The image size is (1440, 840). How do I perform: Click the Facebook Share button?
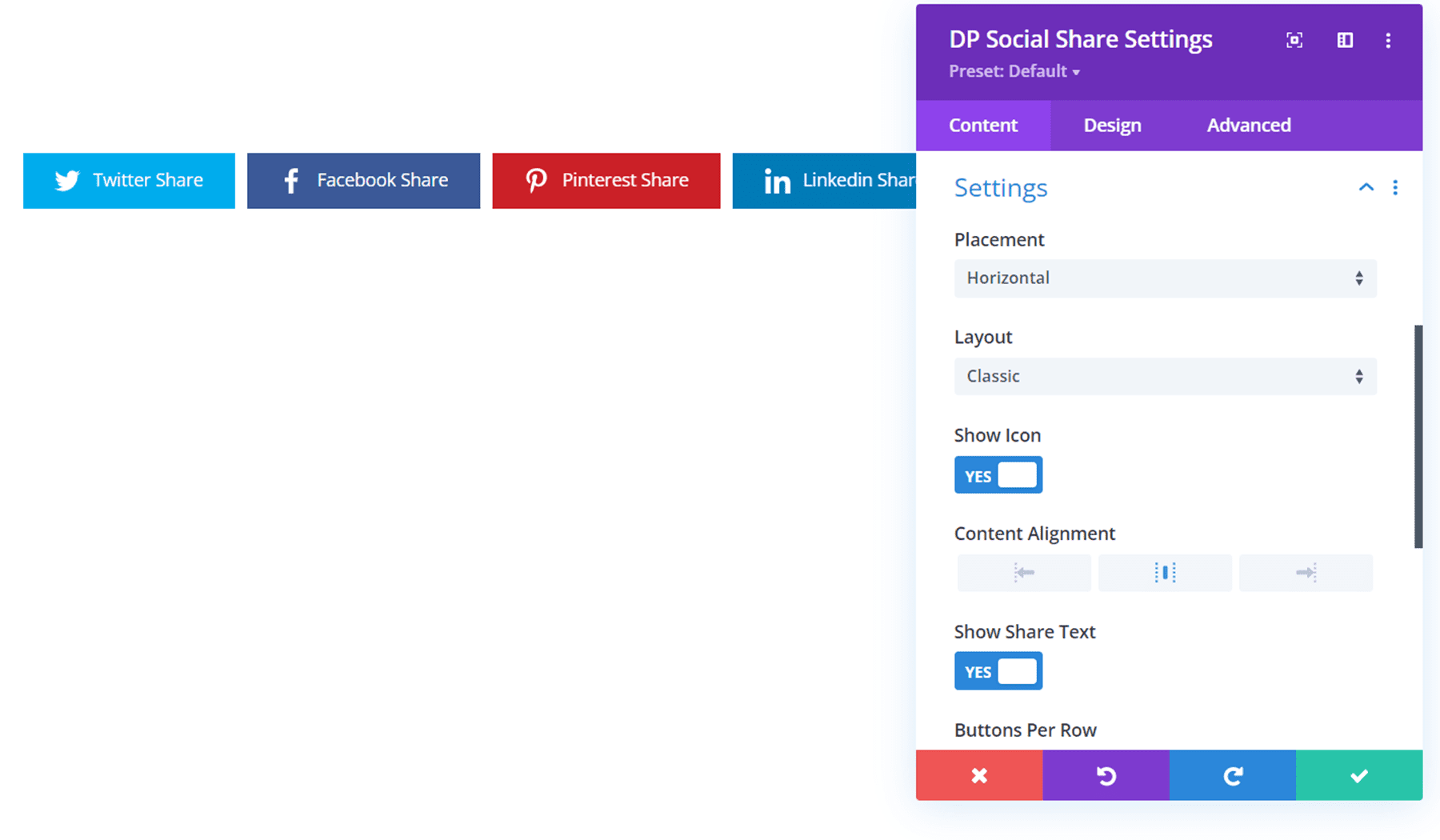(364, 181)
